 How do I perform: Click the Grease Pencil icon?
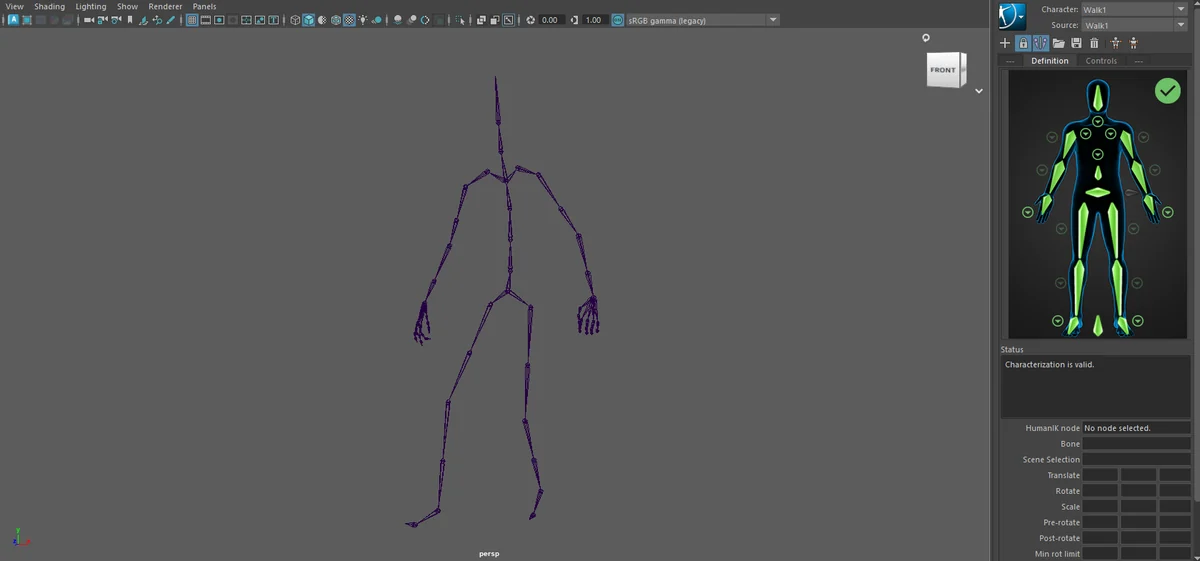(x=171, y=20)
